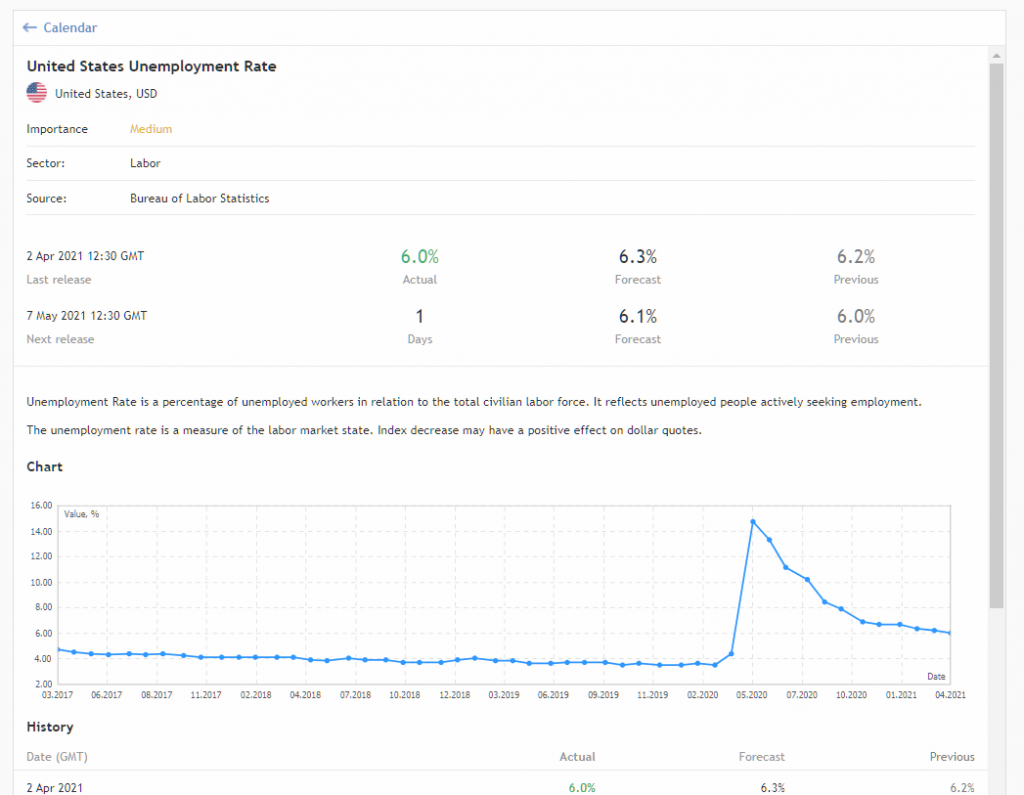Click the 'Previous' history column header
Image resolution: width=1024 pixels, height=795 pixels.
tap(952, 756)
